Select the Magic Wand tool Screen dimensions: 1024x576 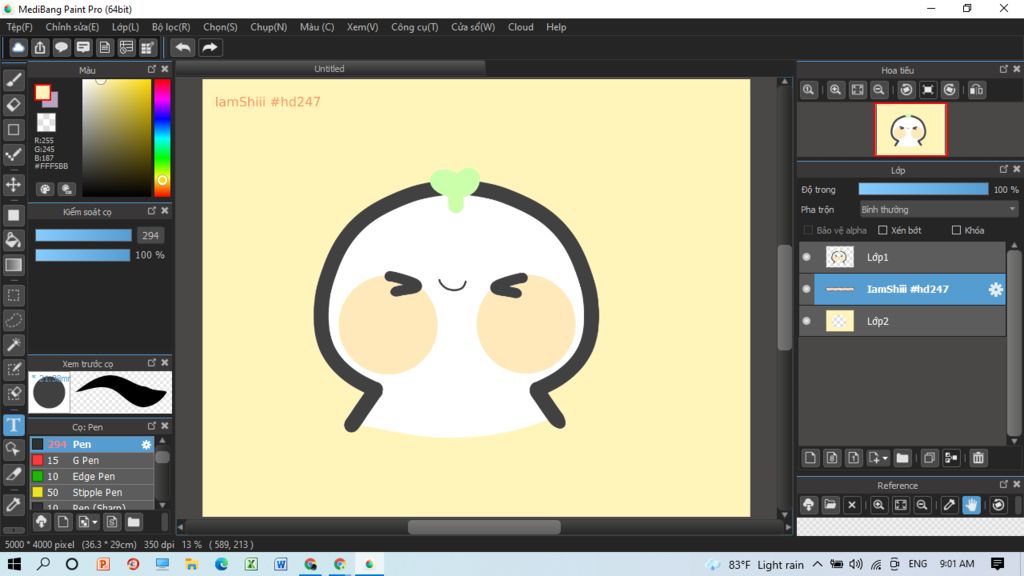point(14,345)
